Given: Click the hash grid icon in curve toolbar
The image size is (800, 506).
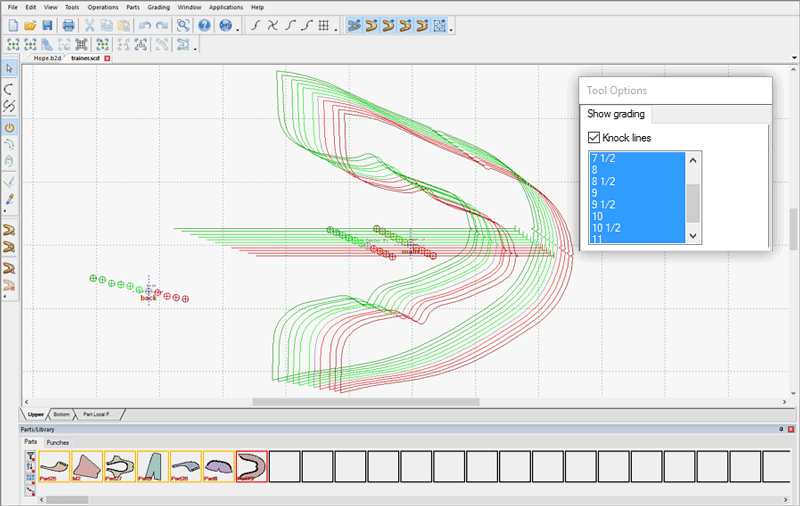Looking at the screenshot, I should pyautogui.click(x=323, y=26).
